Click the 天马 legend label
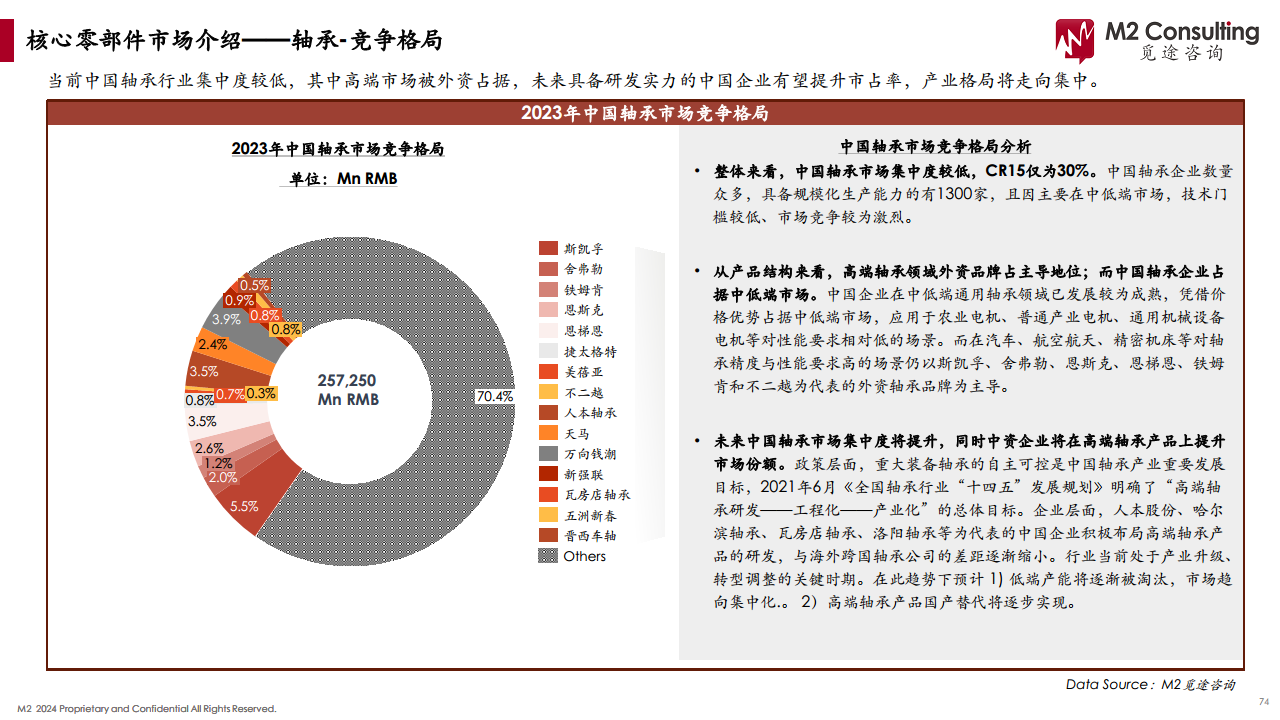Screen dimensions: 1280x720 [577, 433]
